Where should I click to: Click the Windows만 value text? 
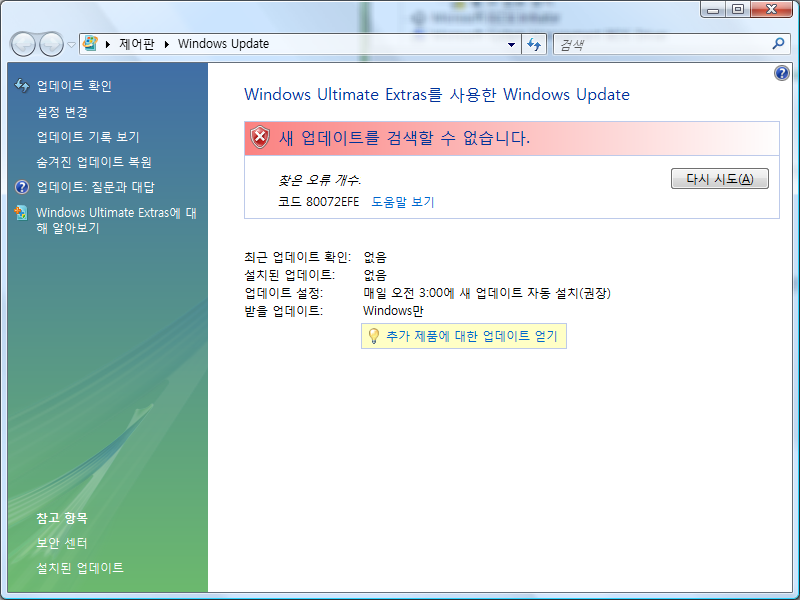[x=393, y=311]
